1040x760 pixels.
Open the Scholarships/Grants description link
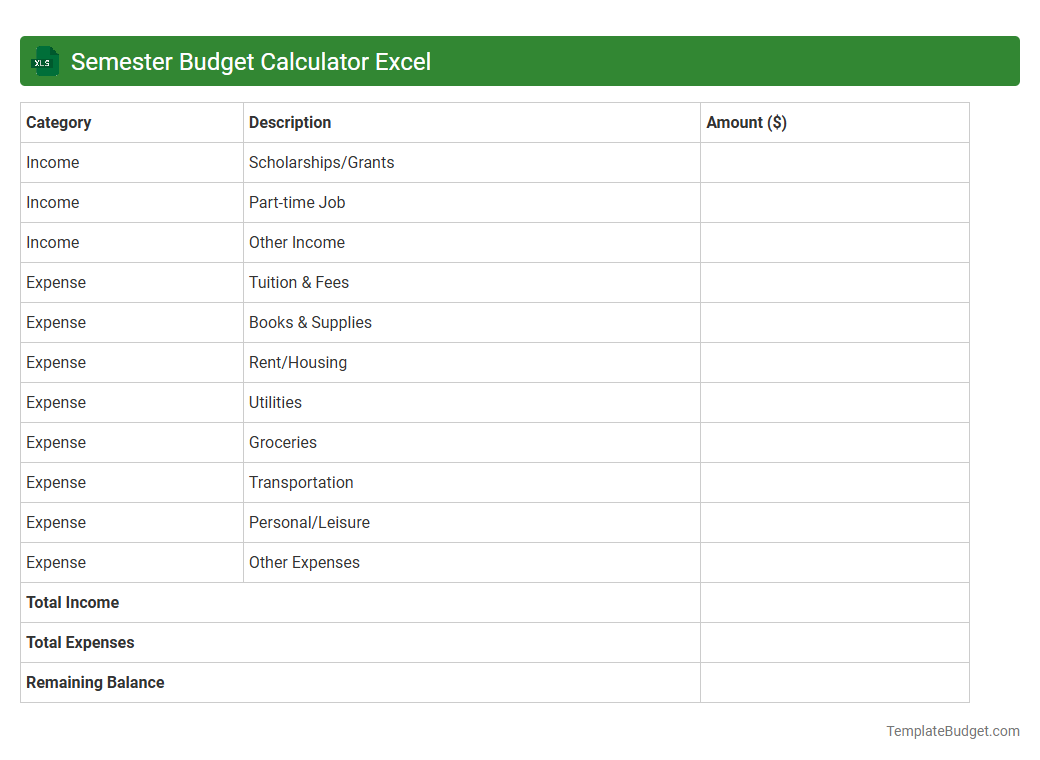click(321, 162)
